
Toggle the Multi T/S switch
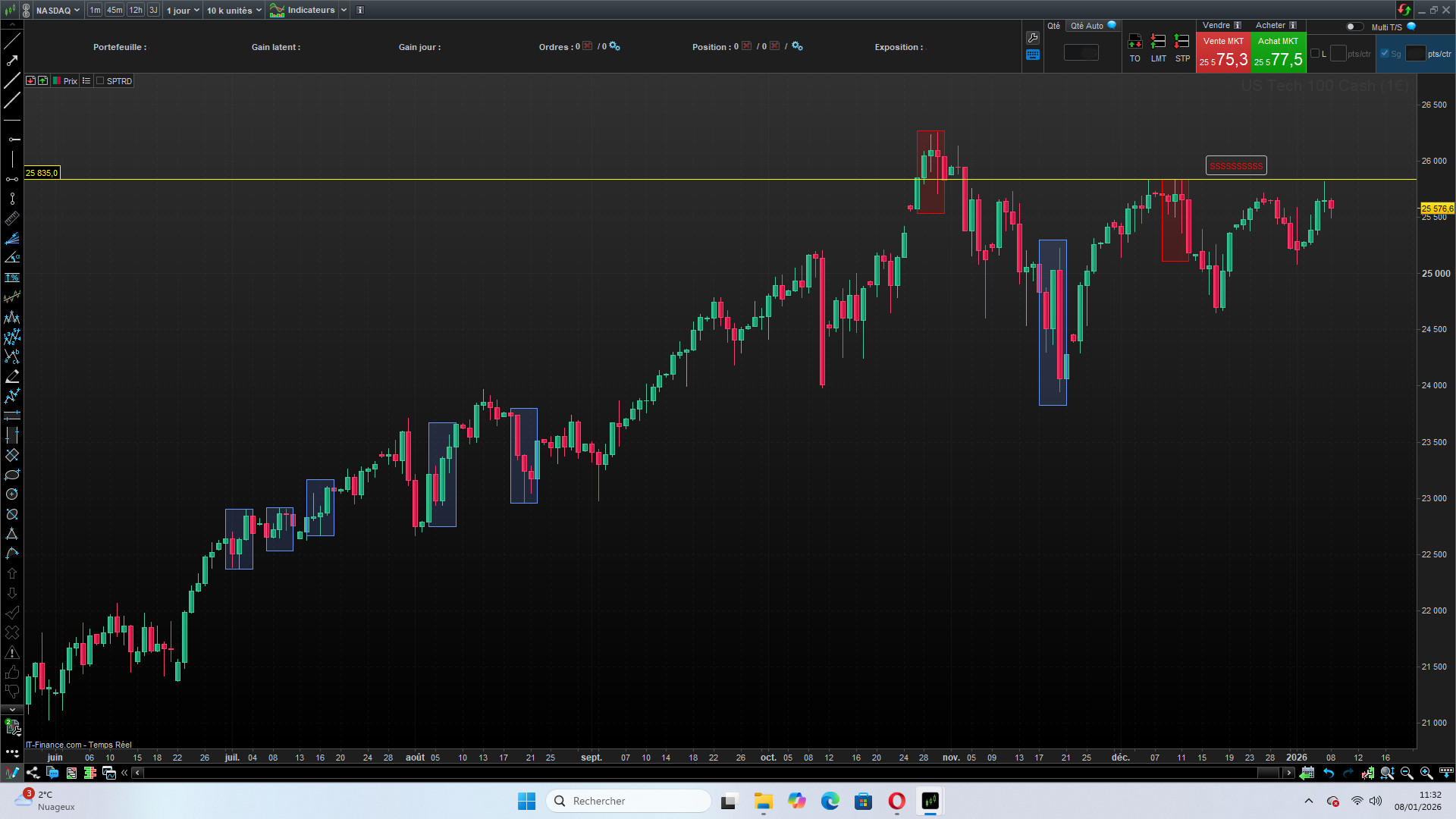tap(1354, 27)
